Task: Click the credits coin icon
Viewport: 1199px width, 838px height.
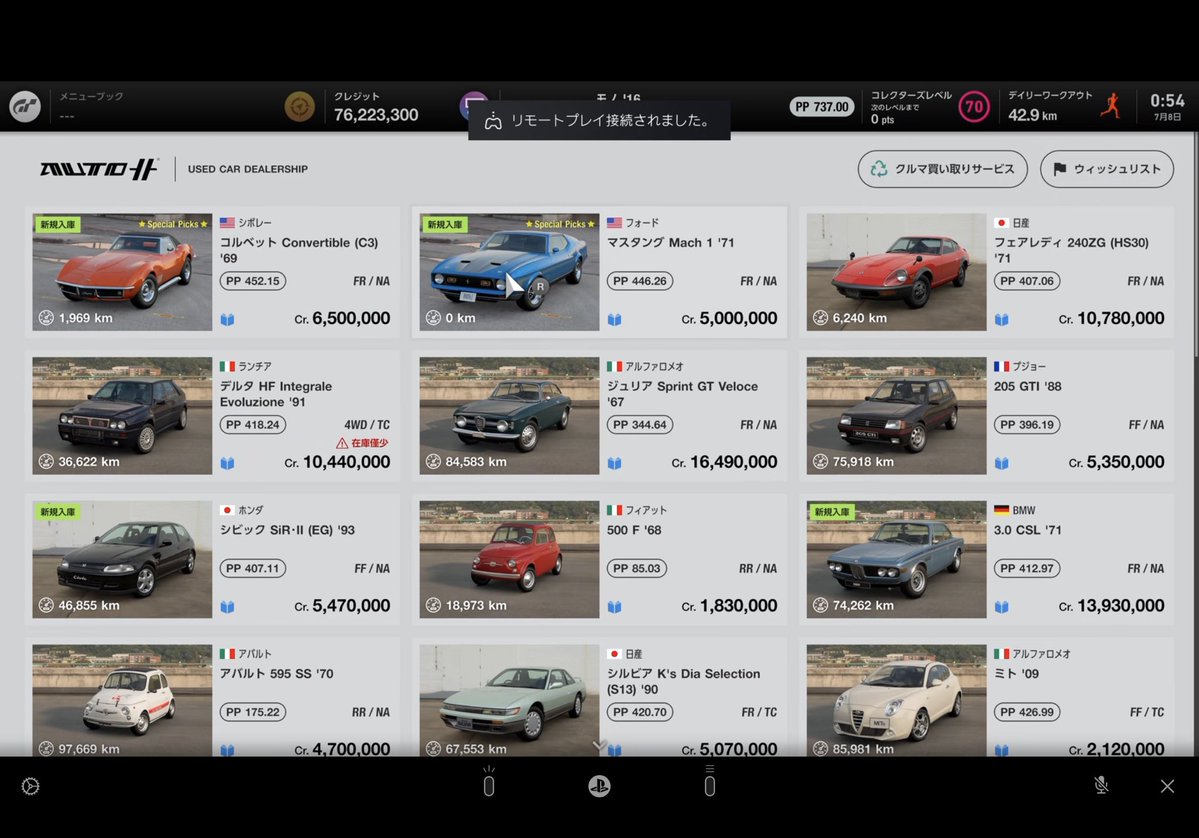Action: [x=300, y=107]
